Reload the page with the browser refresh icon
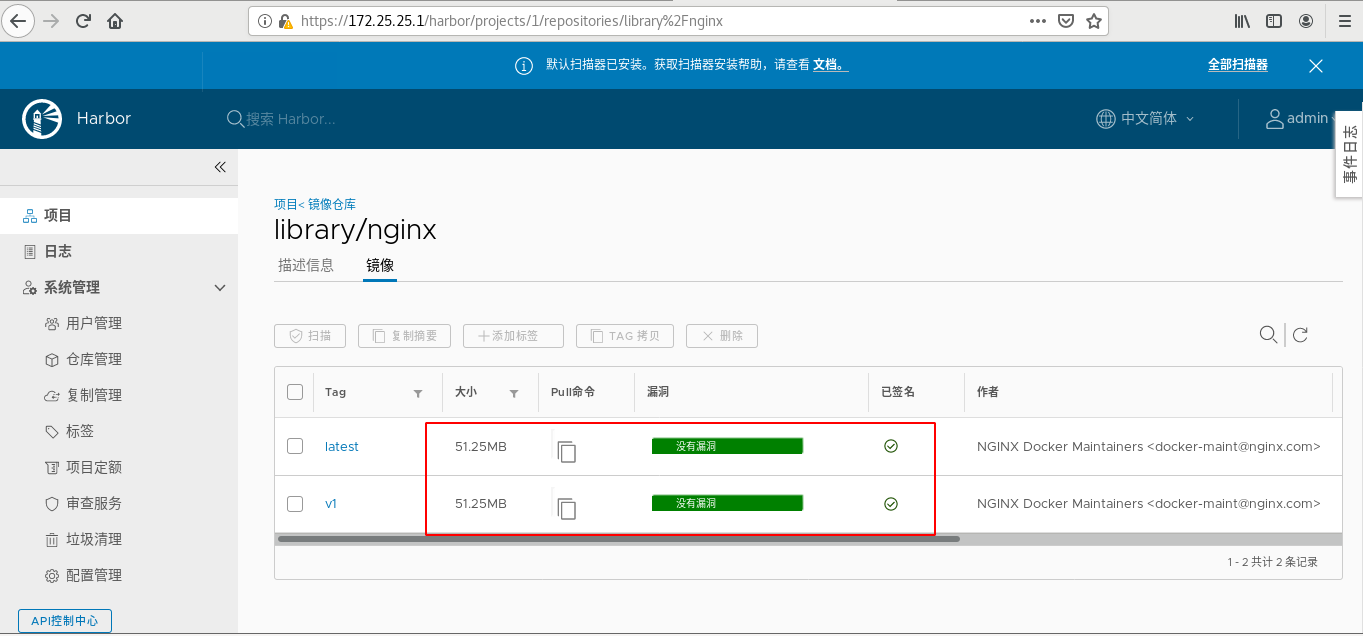The image size is (1363, 636). [x=83, y=20]
